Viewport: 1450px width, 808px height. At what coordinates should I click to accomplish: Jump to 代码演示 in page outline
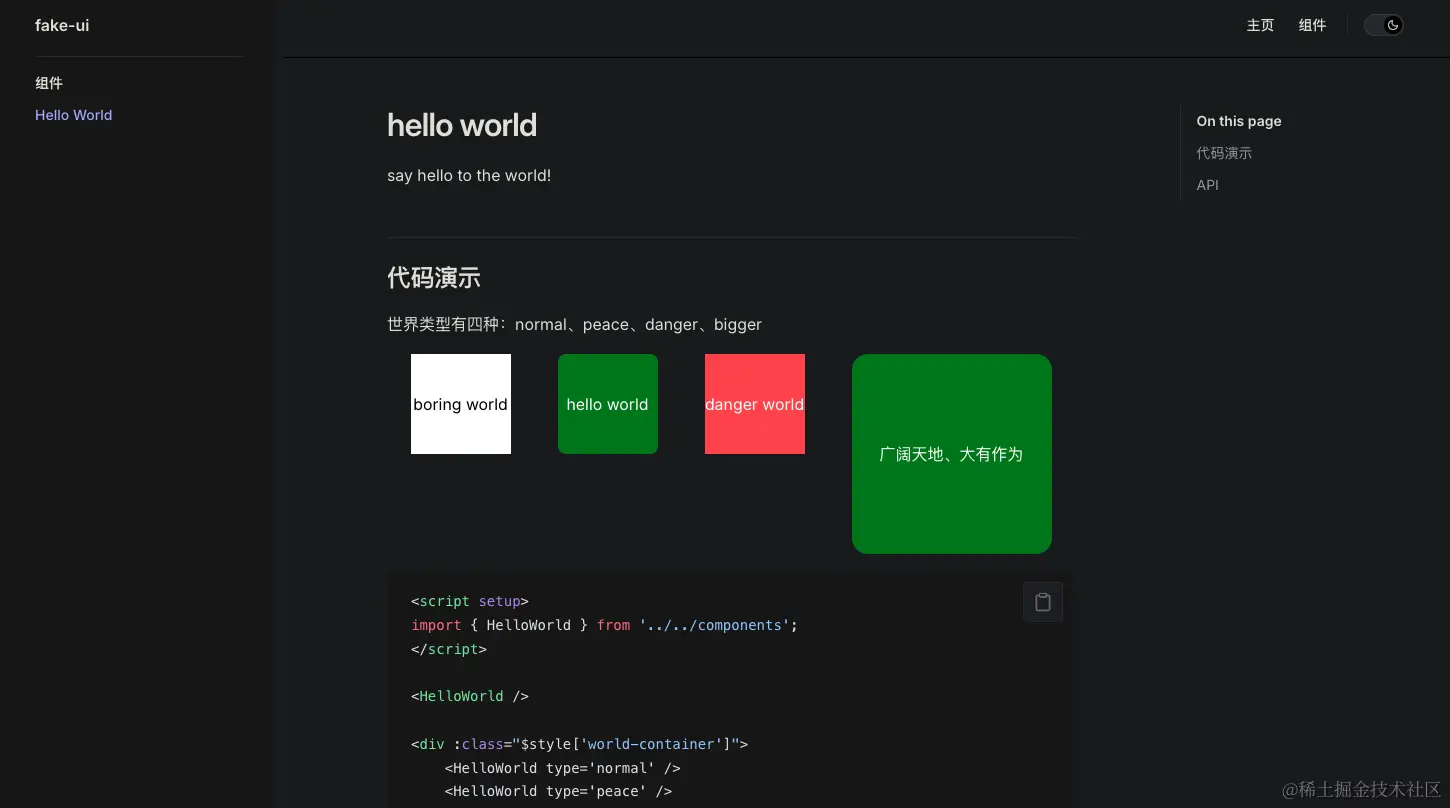pos(1224,153)
